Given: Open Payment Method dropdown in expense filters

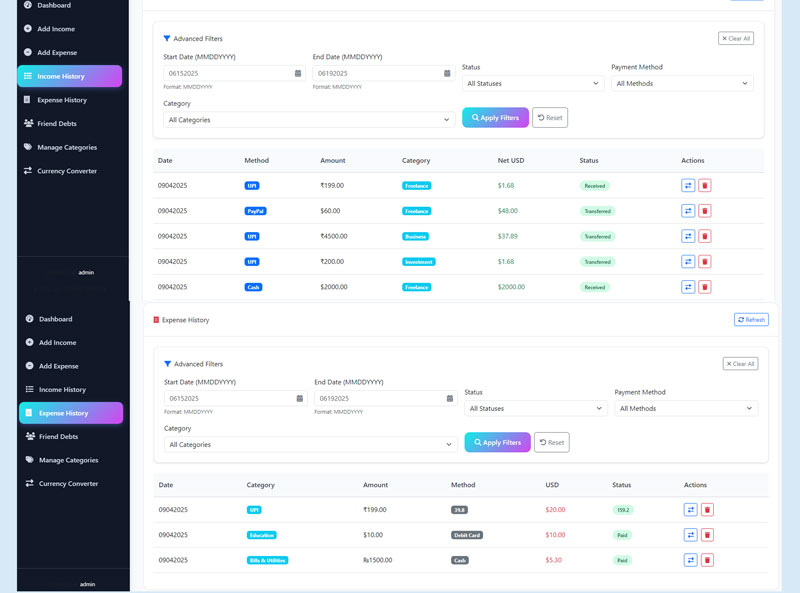Looking at the screenshot, I should 686,409.
